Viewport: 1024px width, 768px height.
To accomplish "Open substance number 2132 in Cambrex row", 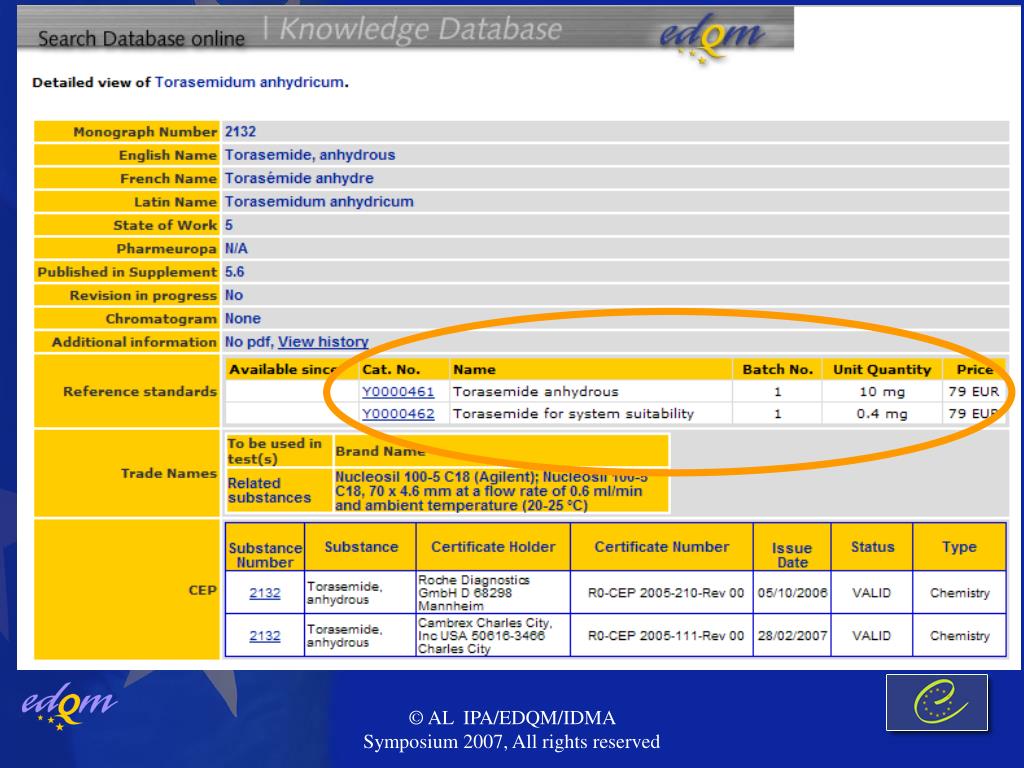I will click(x=264, y=636).
